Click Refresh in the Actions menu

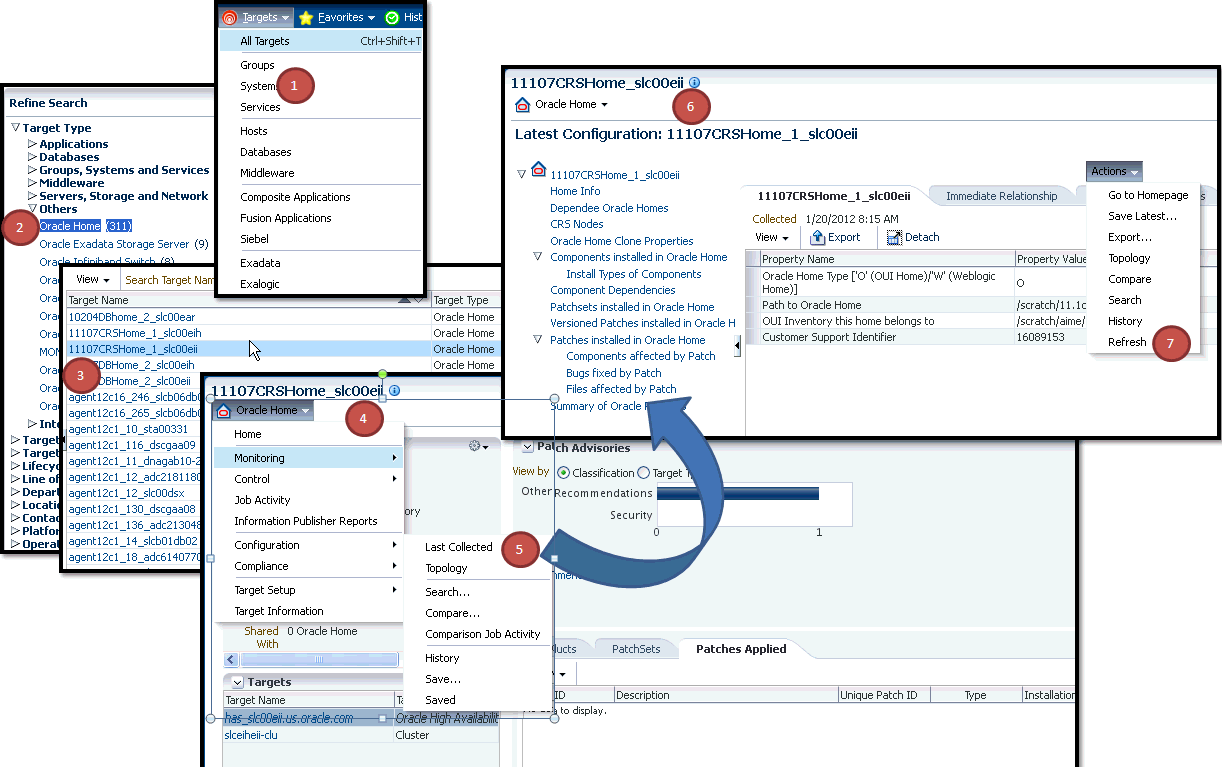pos(1126,341)
